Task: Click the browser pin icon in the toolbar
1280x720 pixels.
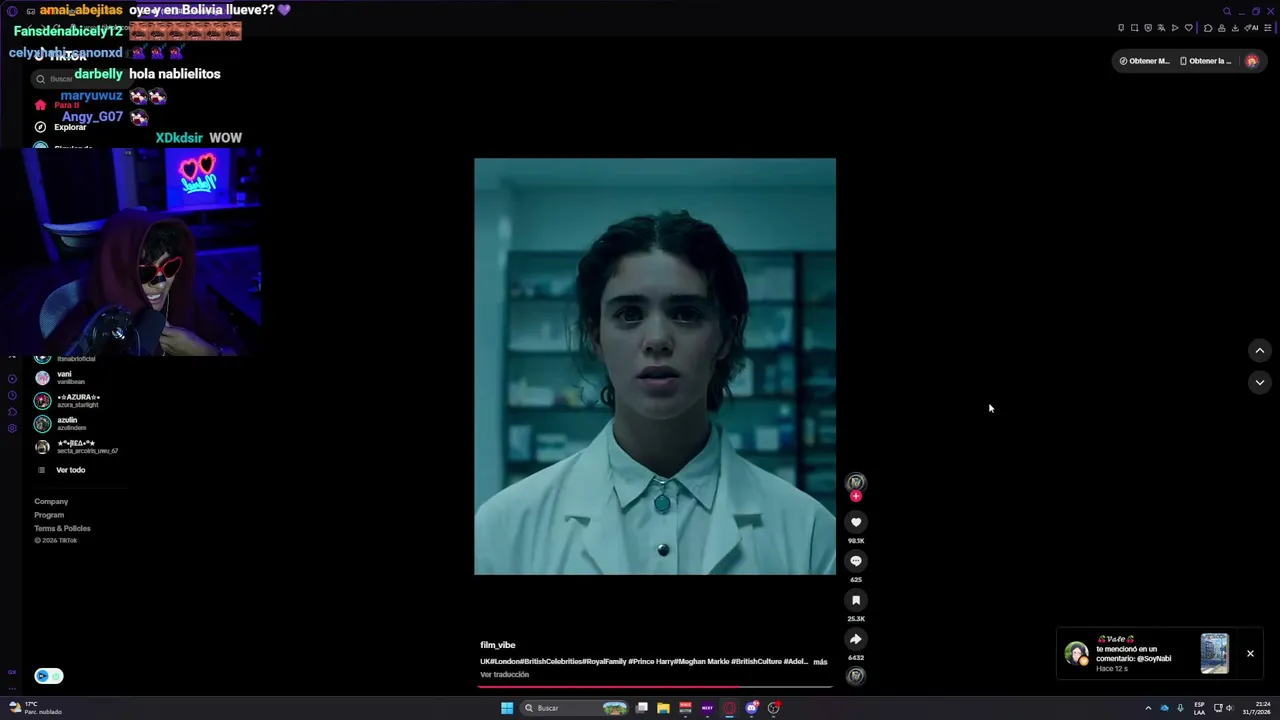Action: tap(1121, 28)
